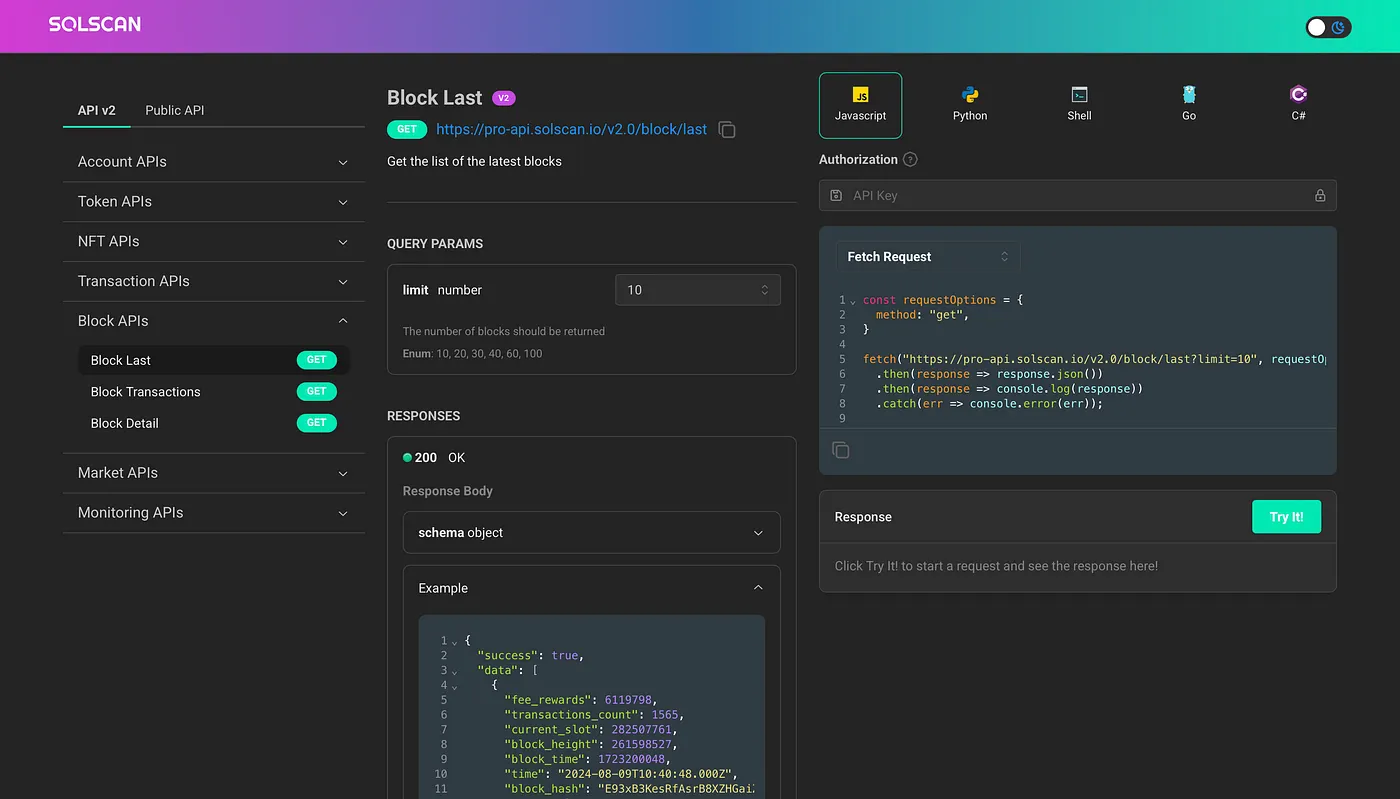
Task: Click the GET method badge beside the URL
Action: tap(407, 129)
